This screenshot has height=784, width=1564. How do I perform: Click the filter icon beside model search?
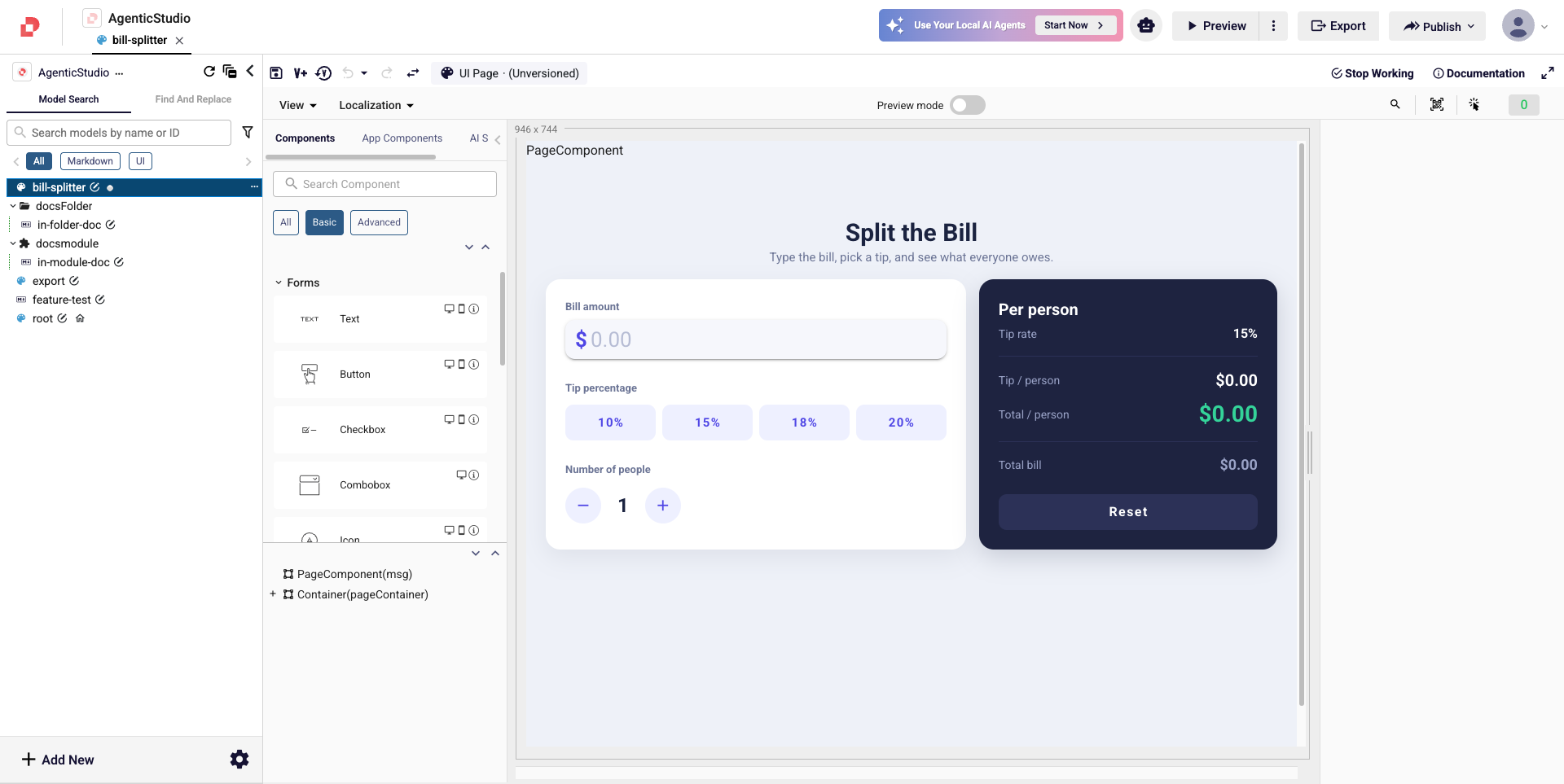pyautogui.click(x=248, y=132)
